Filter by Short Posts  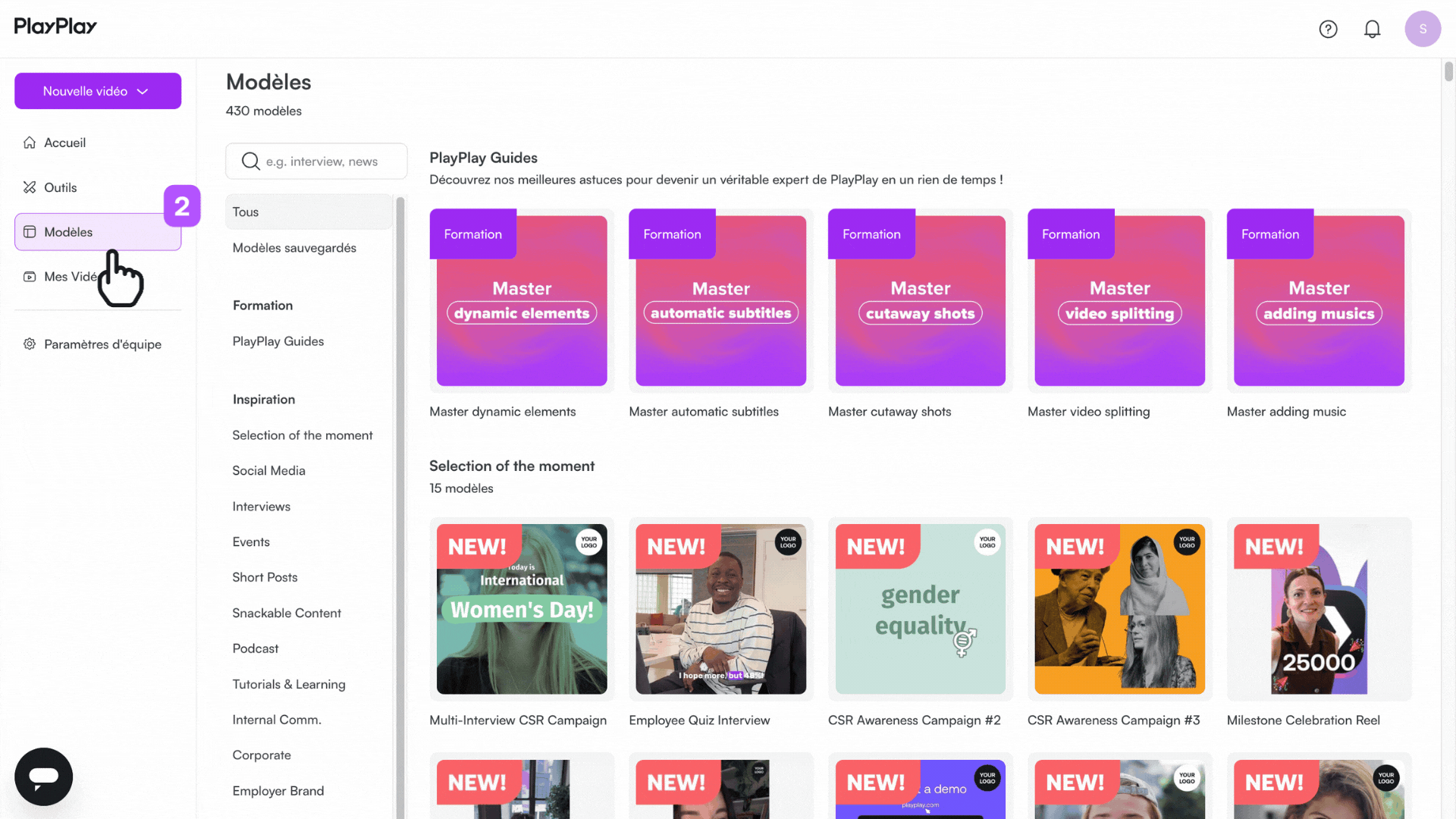coord(265,577)
